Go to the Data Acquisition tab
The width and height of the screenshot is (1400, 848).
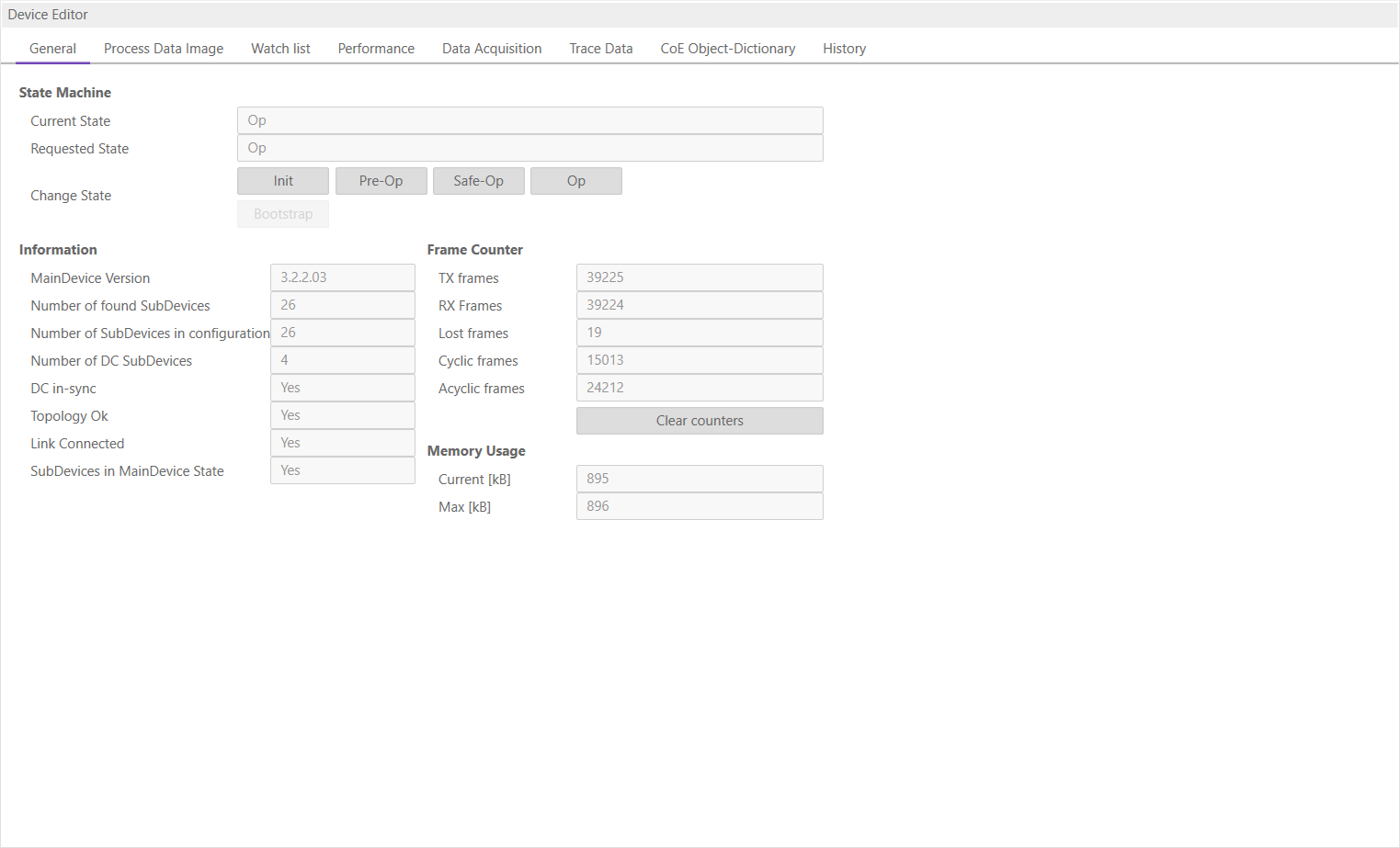(492, 49)
